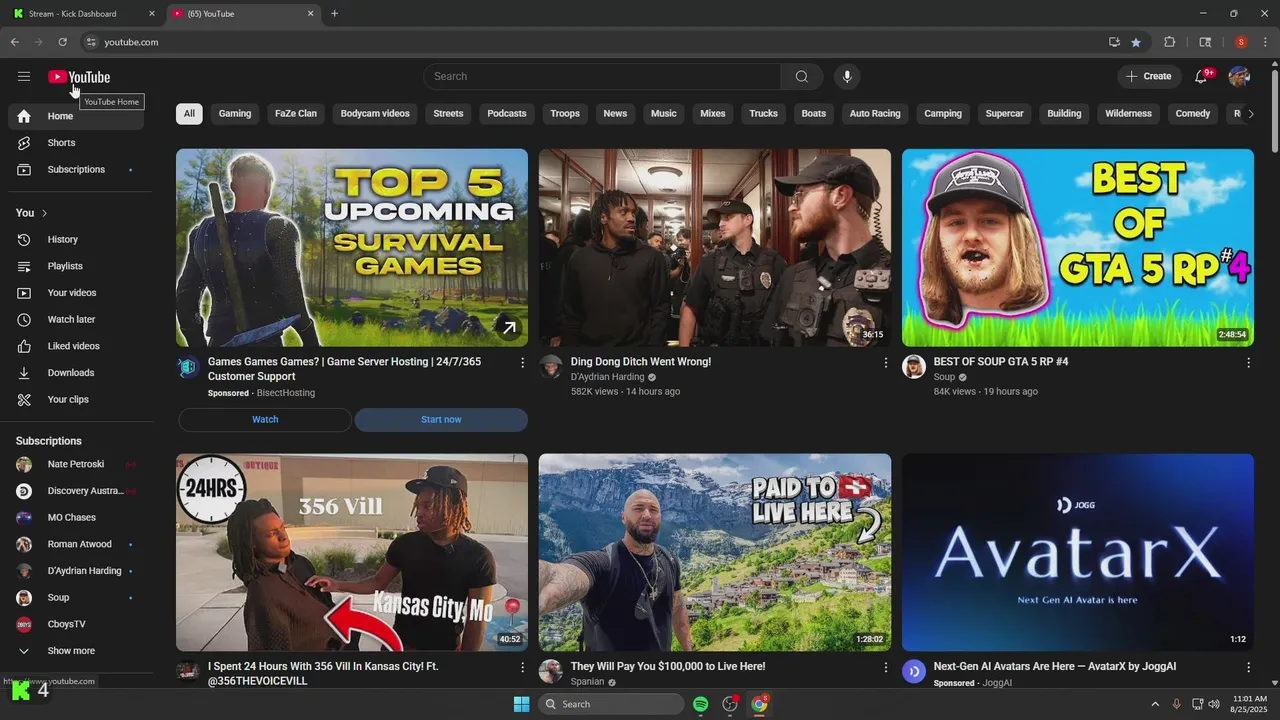
Task: Click taskbar Search box
Action: click(x=611, y=704)
